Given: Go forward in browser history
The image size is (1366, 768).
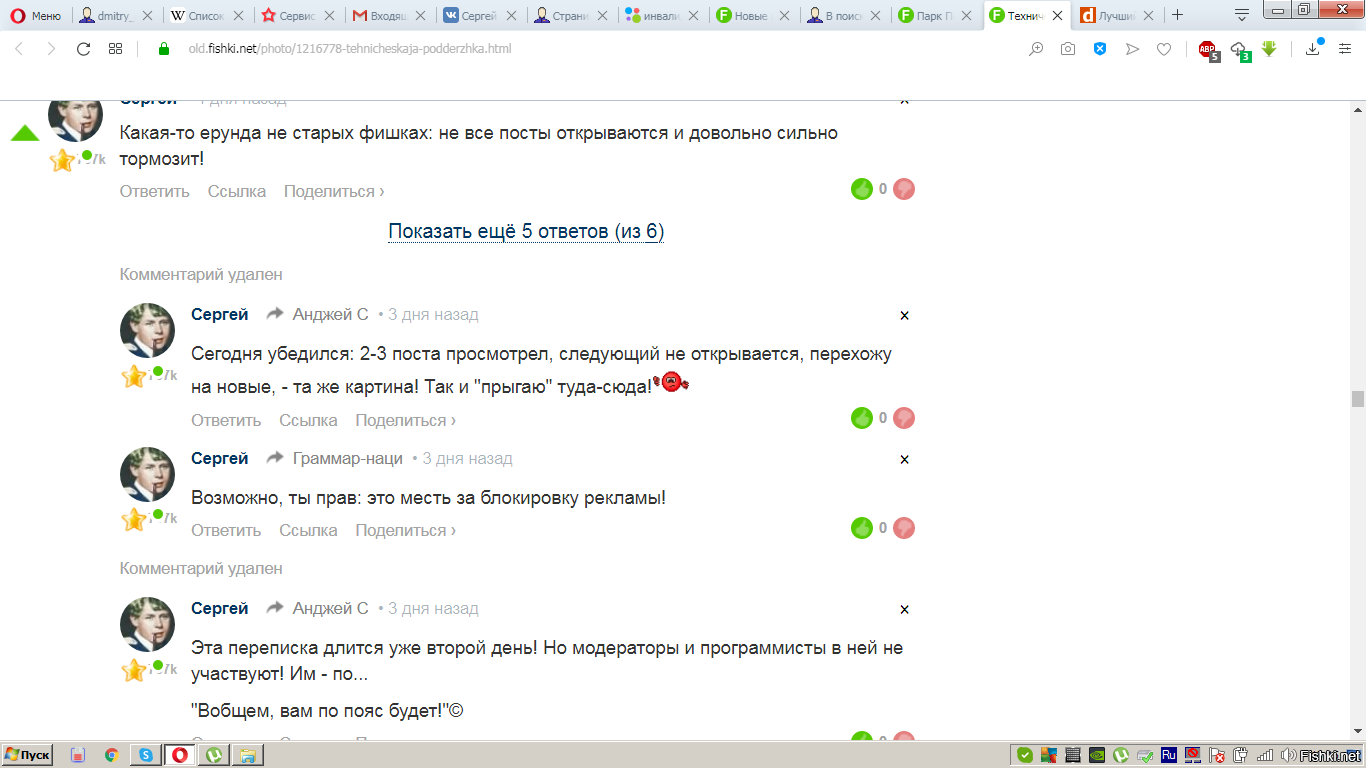Looking at the screenshot, I should click(x=51, y=49).
